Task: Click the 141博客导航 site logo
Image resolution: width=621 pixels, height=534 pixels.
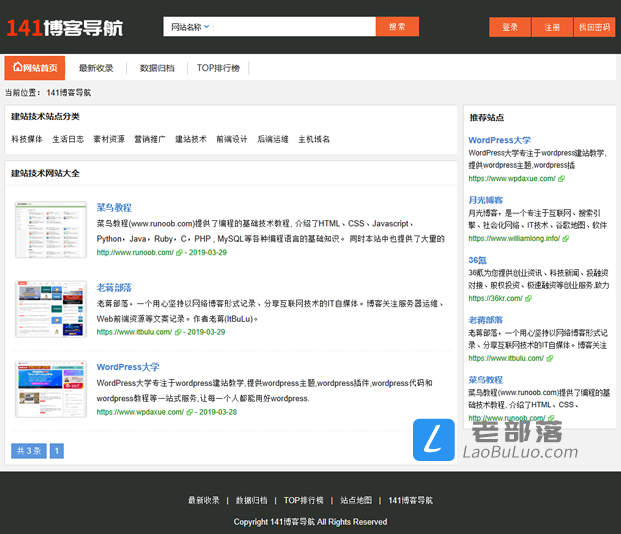Action: pyautogui.click(x=65, y=28)
